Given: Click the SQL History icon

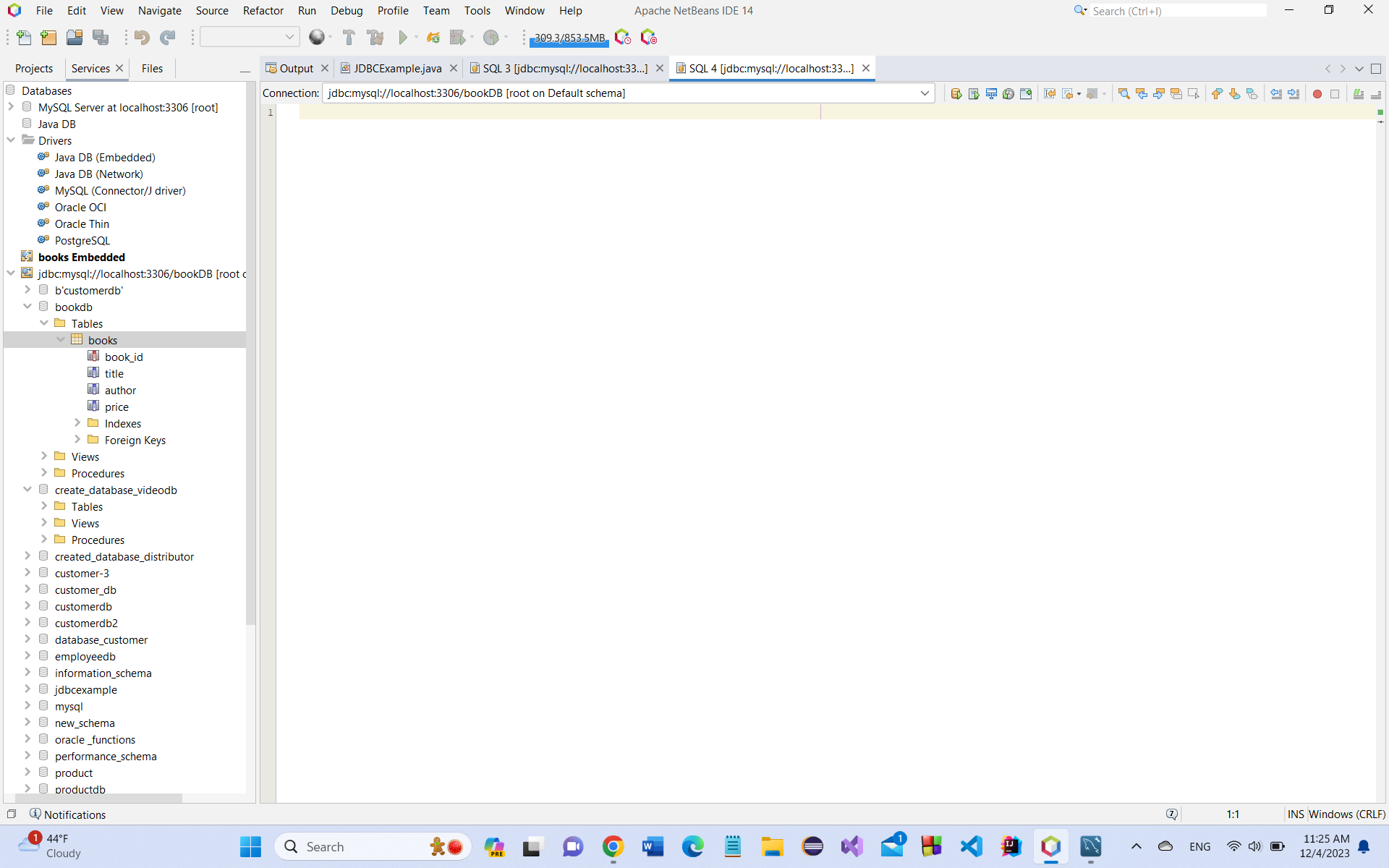Looking at the screenshot, I should tap(1008, 93).
